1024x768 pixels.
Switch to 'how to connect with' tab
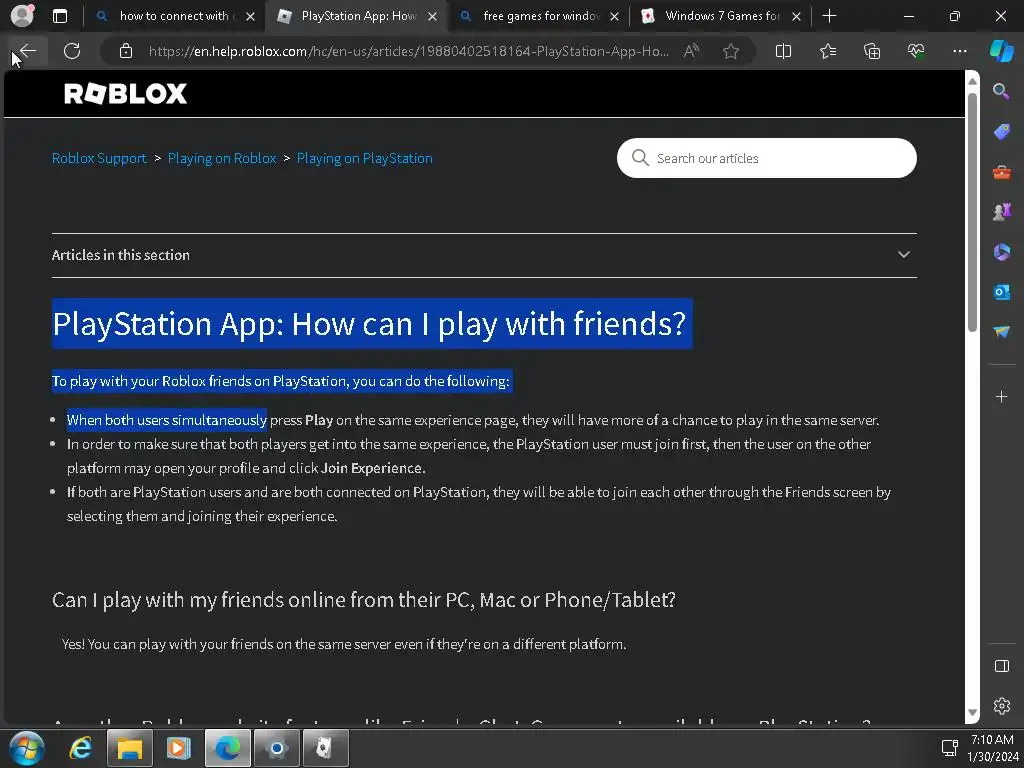click(175, 16)
